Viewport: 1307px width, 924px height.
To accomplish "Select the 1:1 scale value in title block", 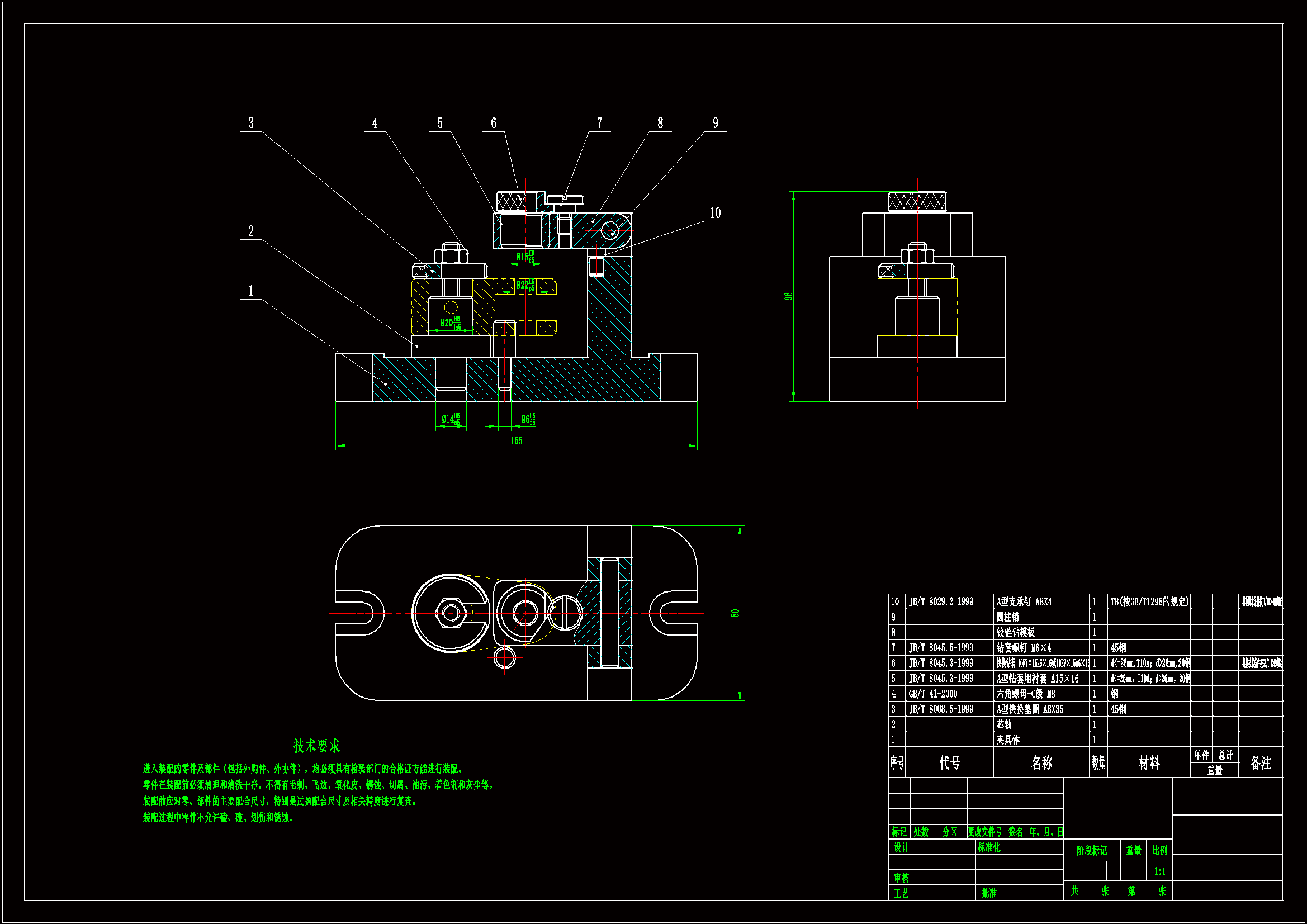I will tap(1159, 871).
